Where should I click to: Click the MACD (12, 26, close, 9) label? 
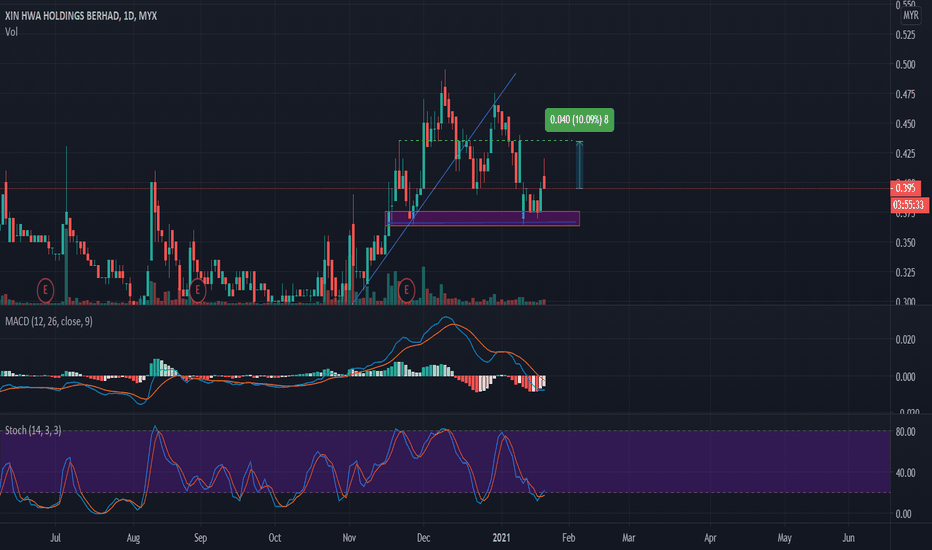click(49, 322)
